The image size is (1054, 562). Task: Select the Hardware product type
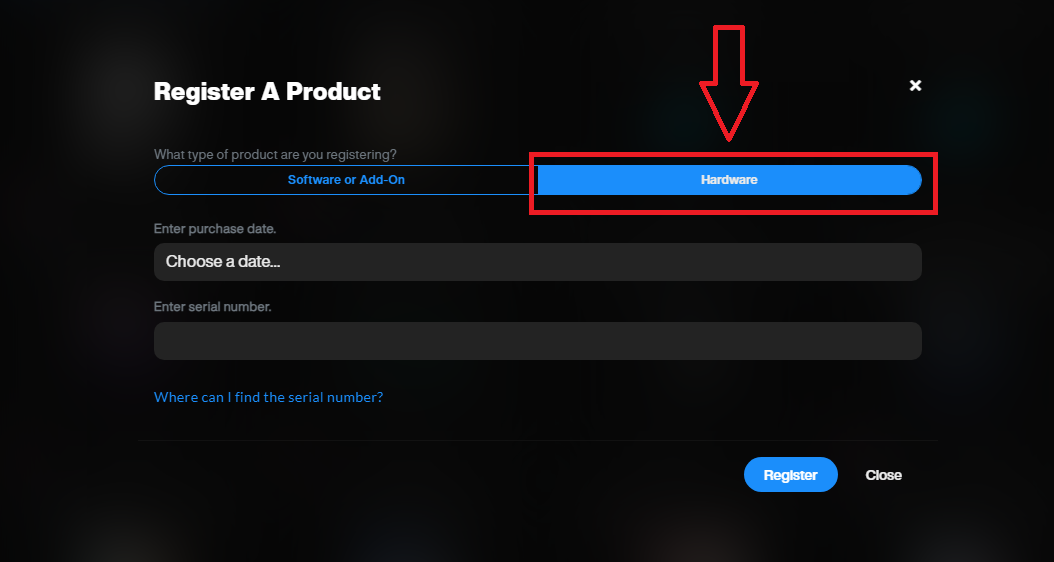pos(729,180)
